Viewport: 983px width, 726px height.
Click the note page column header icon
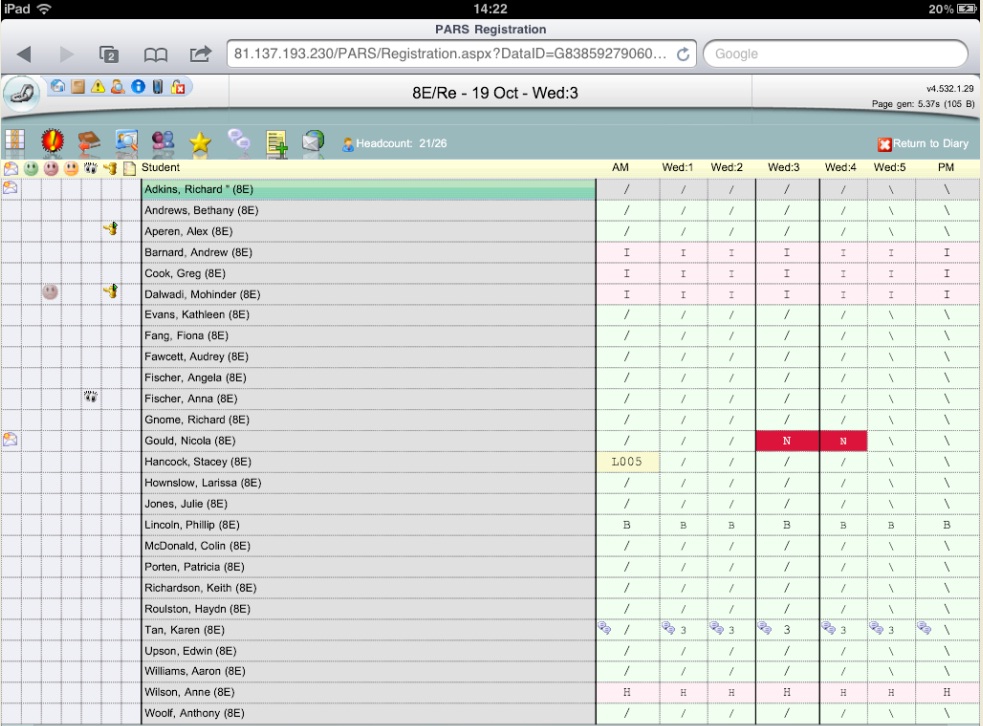tap(129, 168)
